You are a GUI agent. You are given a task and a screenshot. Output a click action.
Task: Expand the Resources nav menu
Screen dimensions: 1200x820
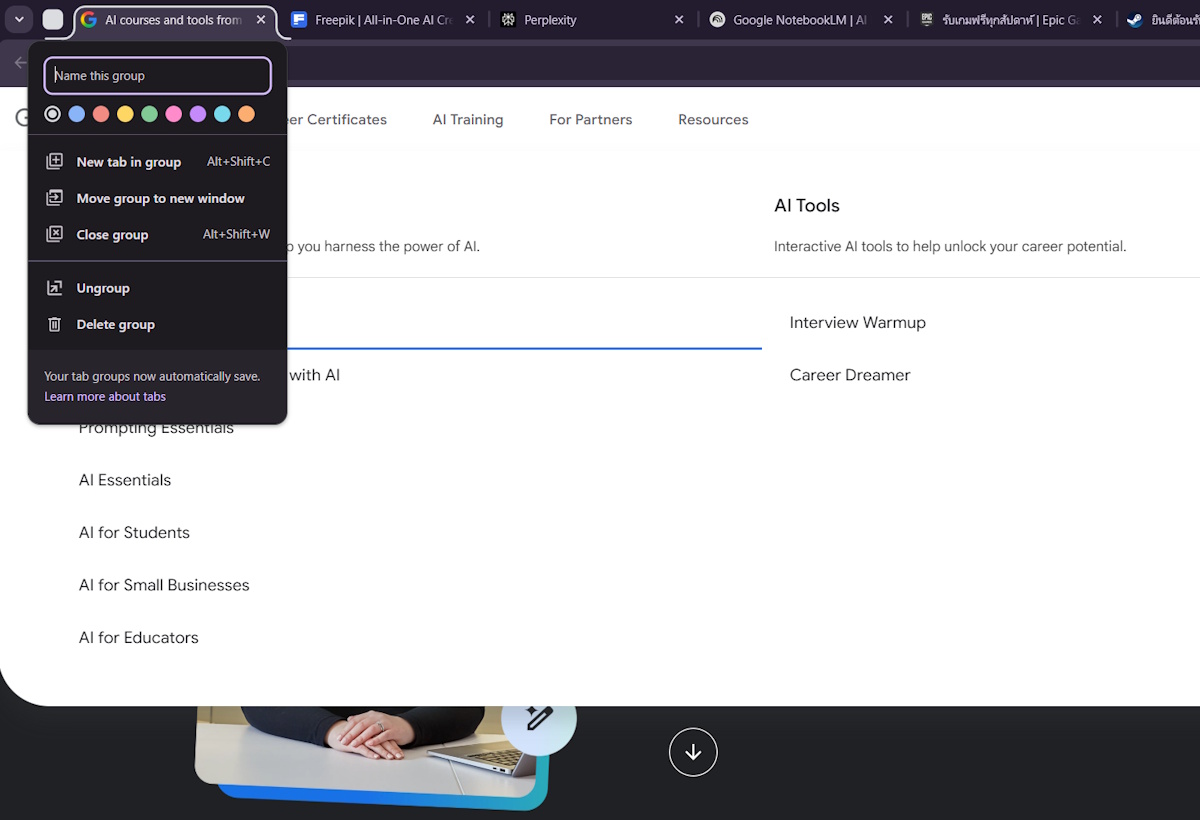[713, 120]
